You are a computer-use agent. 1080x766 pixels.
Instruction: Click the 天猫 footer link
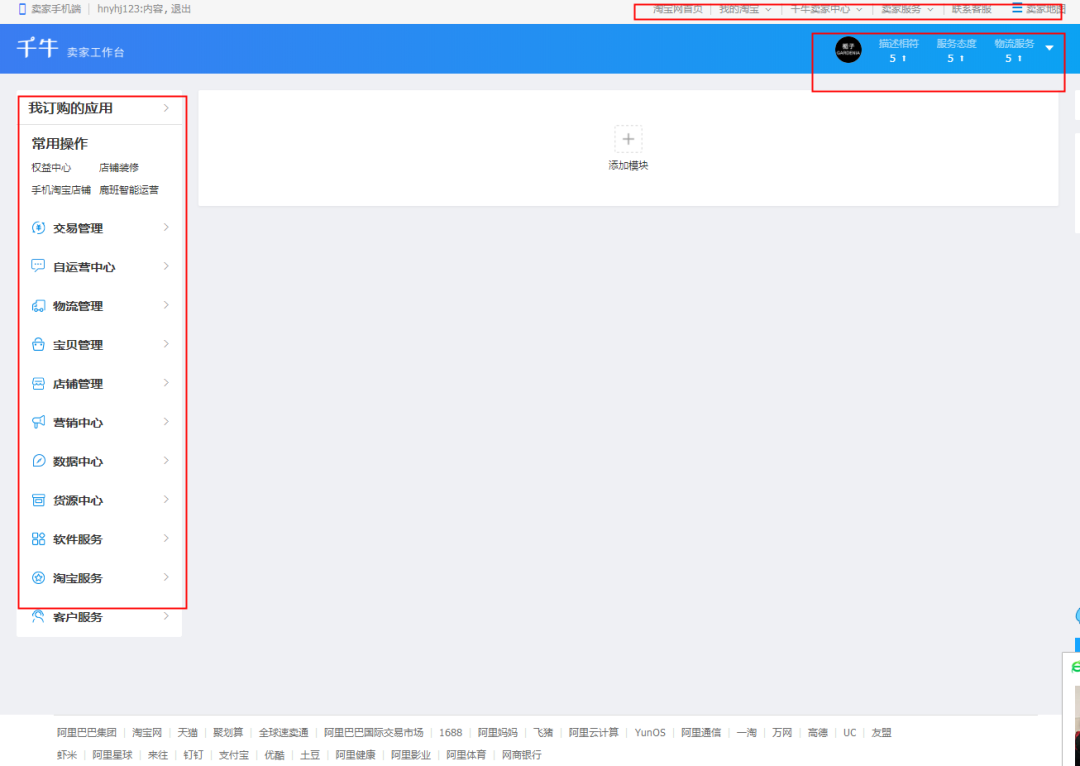[188, 733]
